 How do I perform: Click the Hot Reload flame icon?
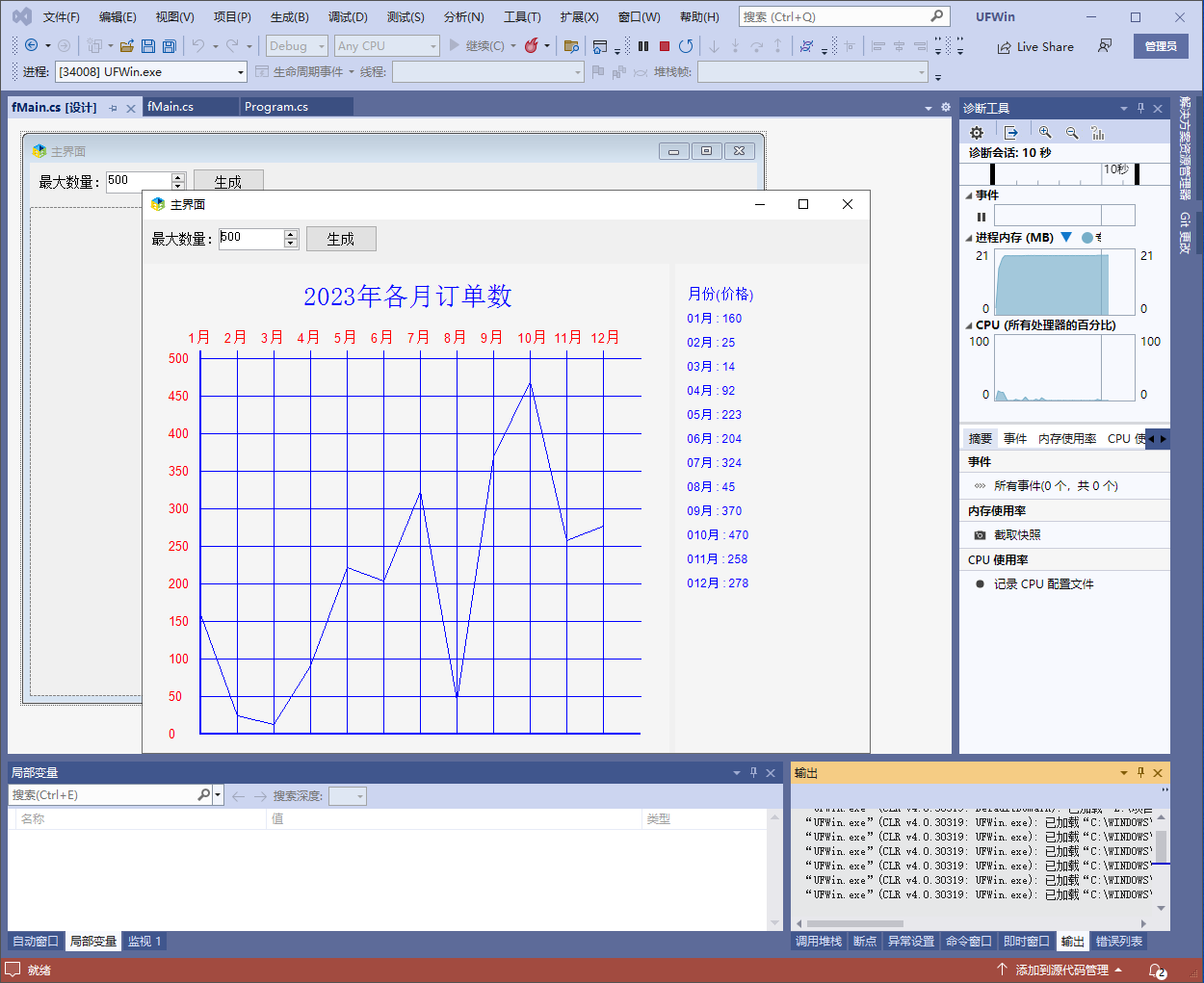531,46
